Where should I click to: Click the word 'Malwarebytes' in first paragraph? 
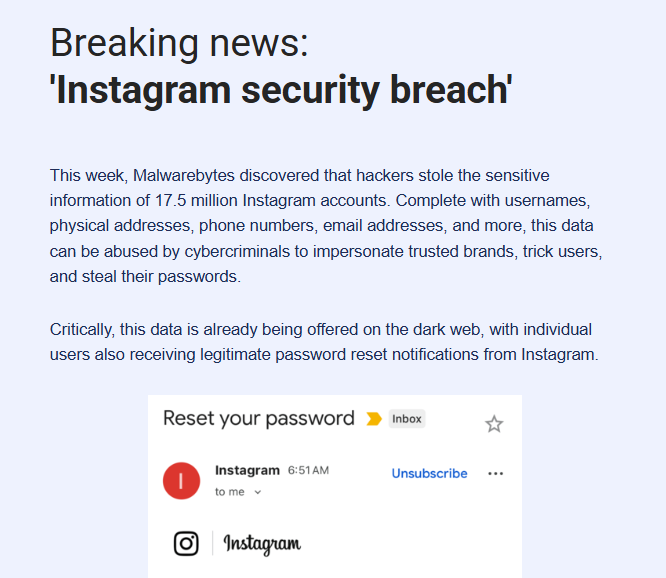(x=184, y=175)
